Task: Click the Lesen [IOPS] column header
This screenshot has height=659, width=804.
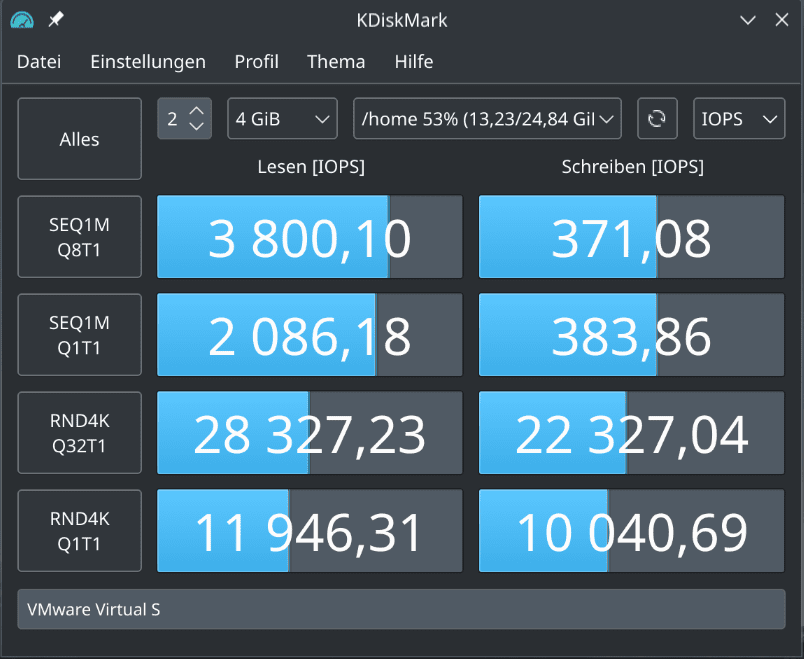Action: (x=311, y=167)
